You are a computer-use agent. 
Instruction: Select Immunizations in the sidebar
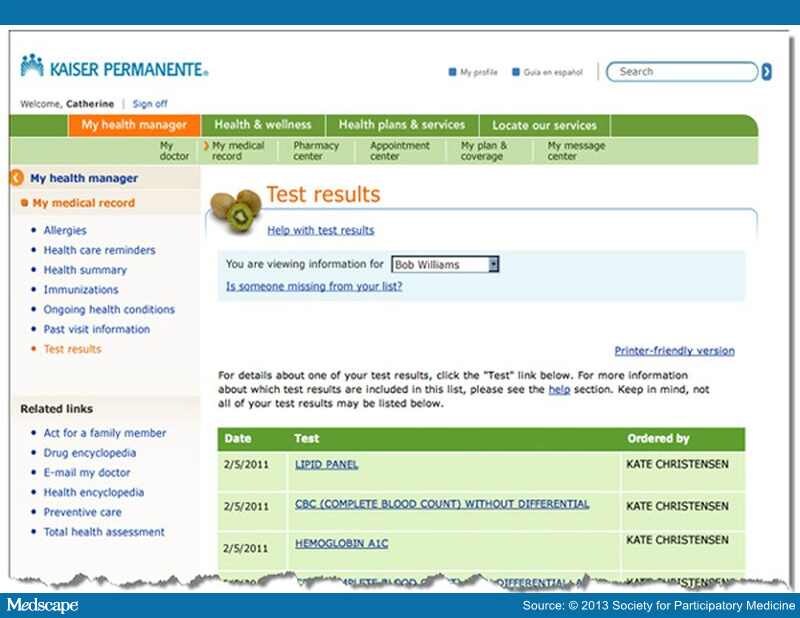coord(82,289)
